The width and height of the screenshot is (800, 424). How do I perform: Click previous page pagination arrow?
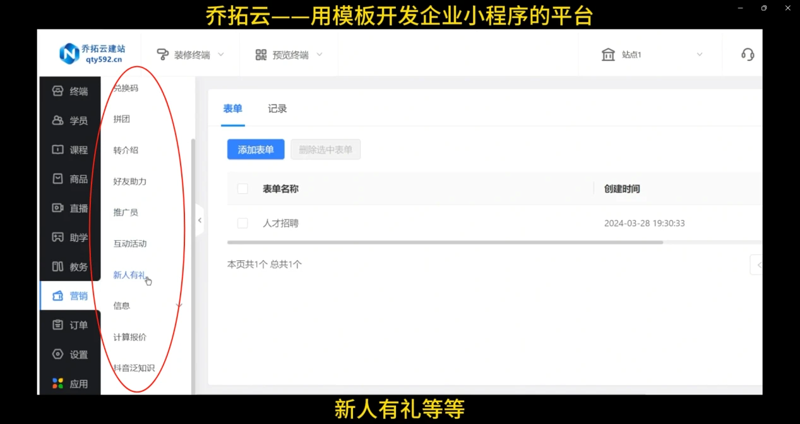pos(757,265)
